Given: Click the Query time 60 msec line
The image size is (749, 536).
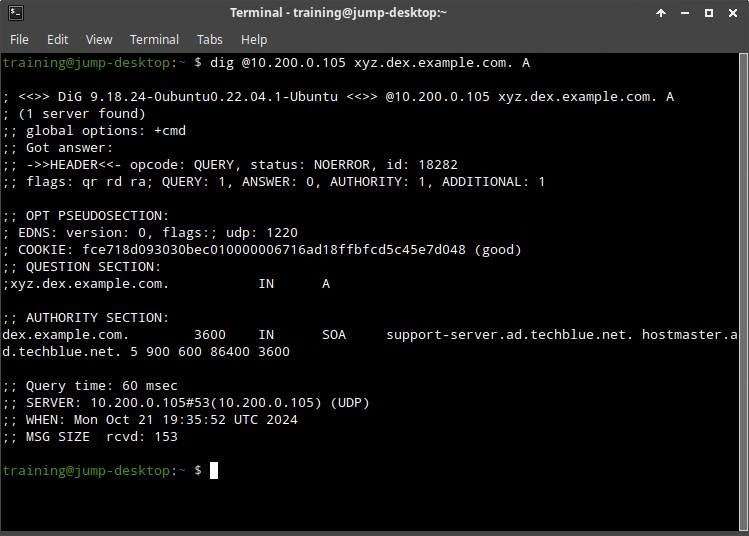Looking at the screenshot, I should [90, 386].
